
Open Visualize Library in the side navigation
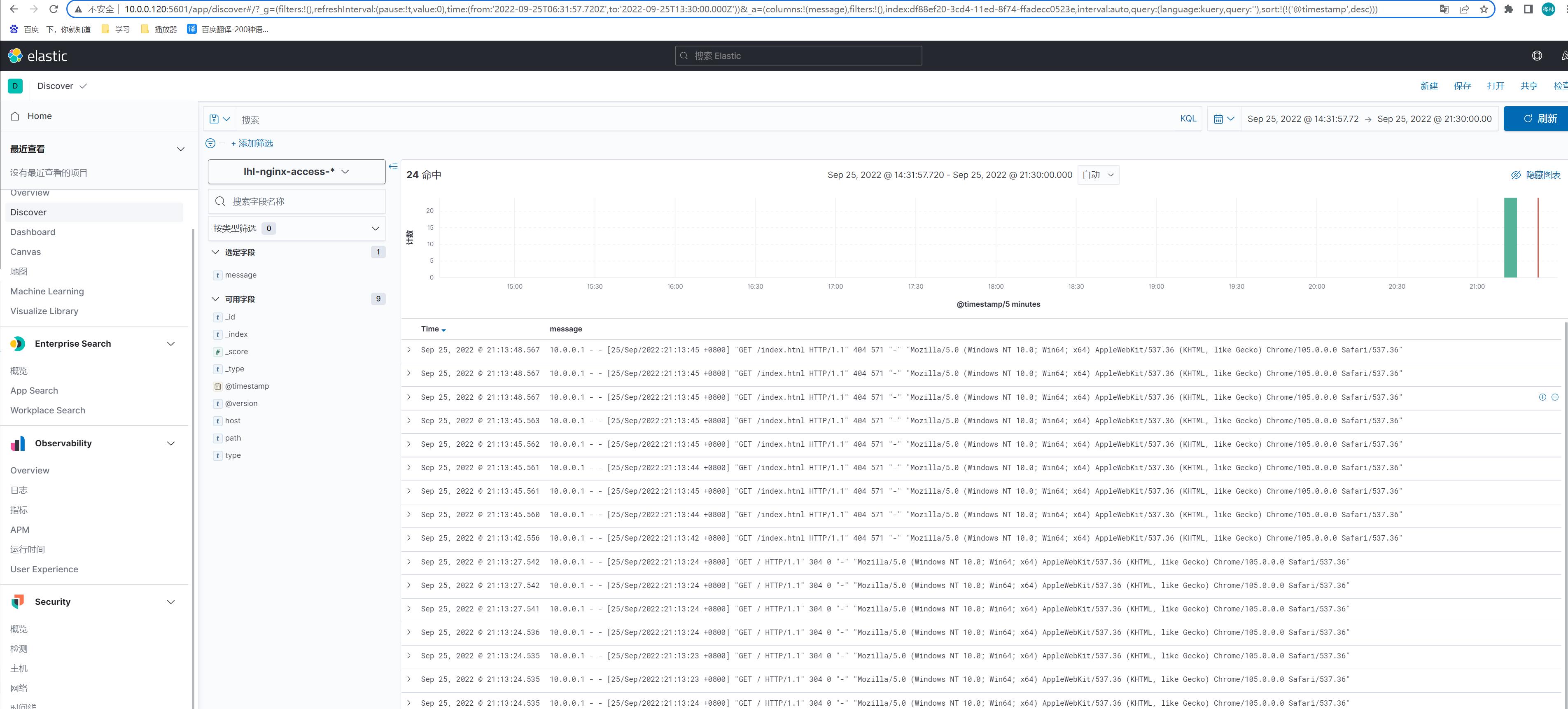pyautogui.click(x=44, y=311)
